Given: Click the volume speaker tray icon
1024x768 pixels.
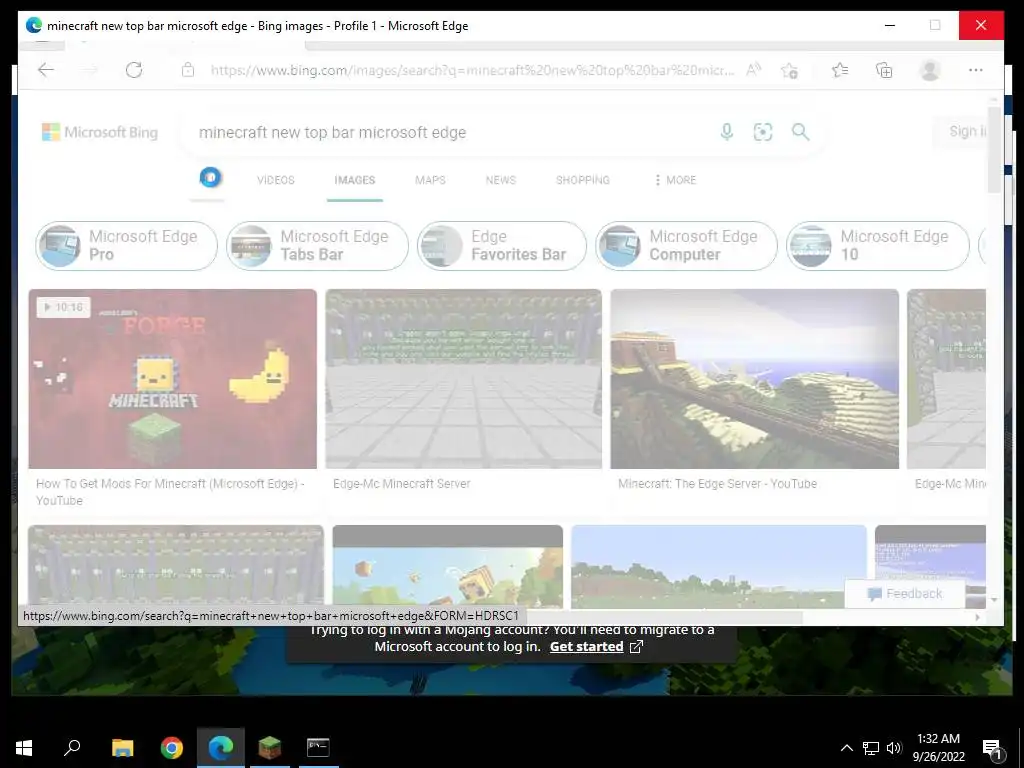Looking at the screenshot, I should pos(894,748).
